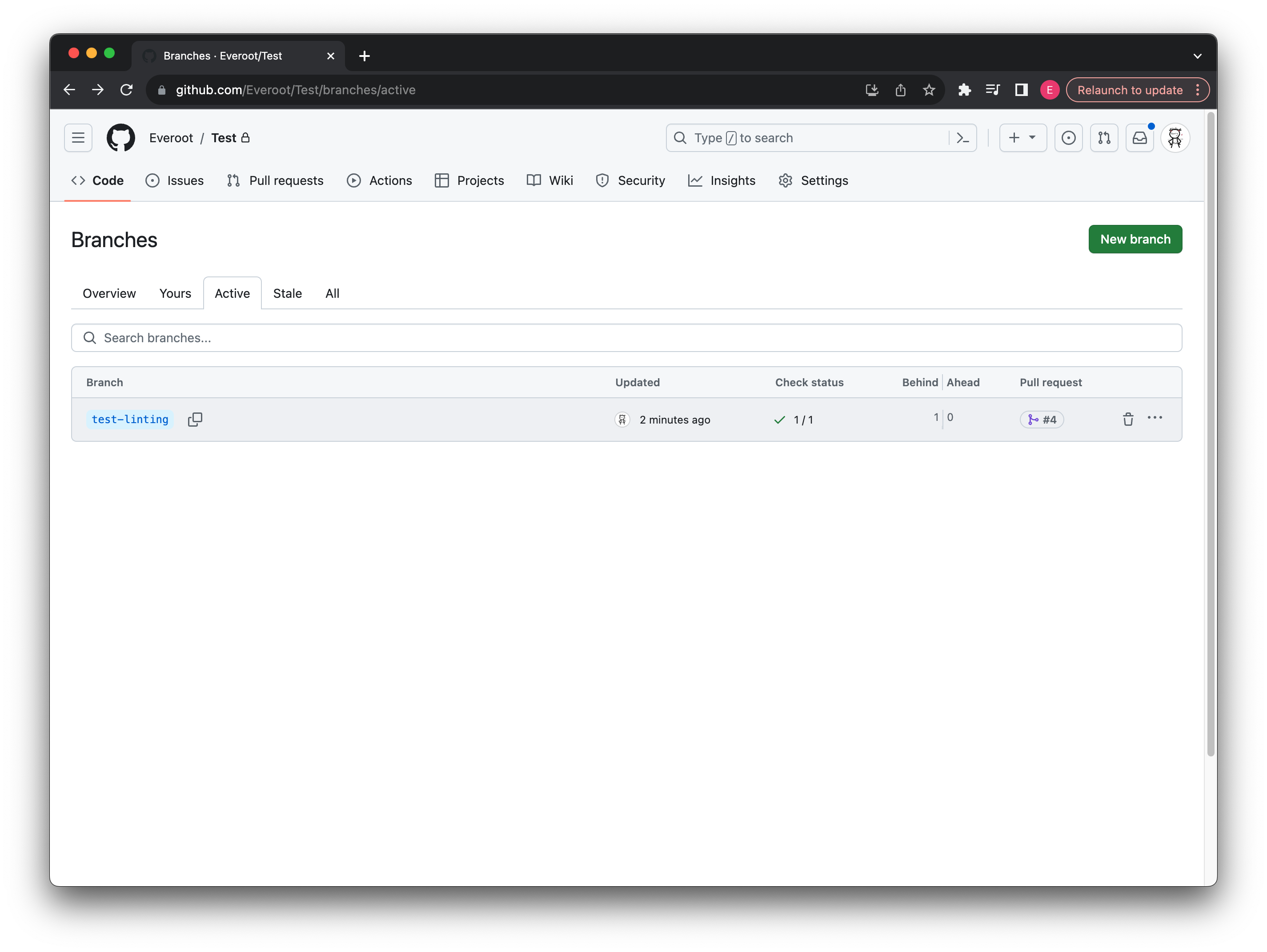This screenshot has width=1267, height=952.
Task: Click the New branch button
Action: tap(1135, 240)
